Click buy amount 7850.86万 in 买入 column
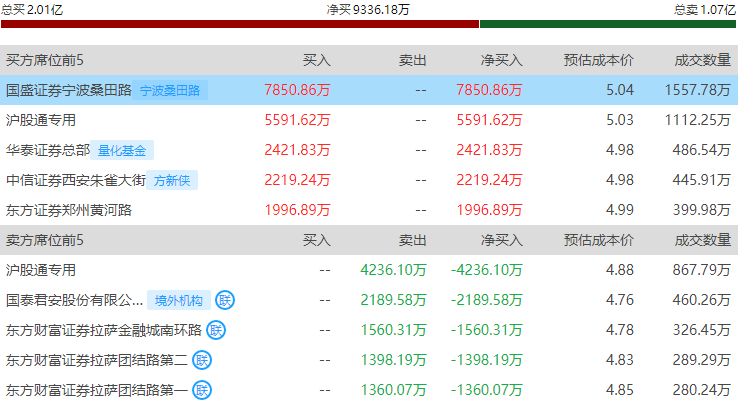The width and height of the screenshot is (738, 402). click(297, 90)
